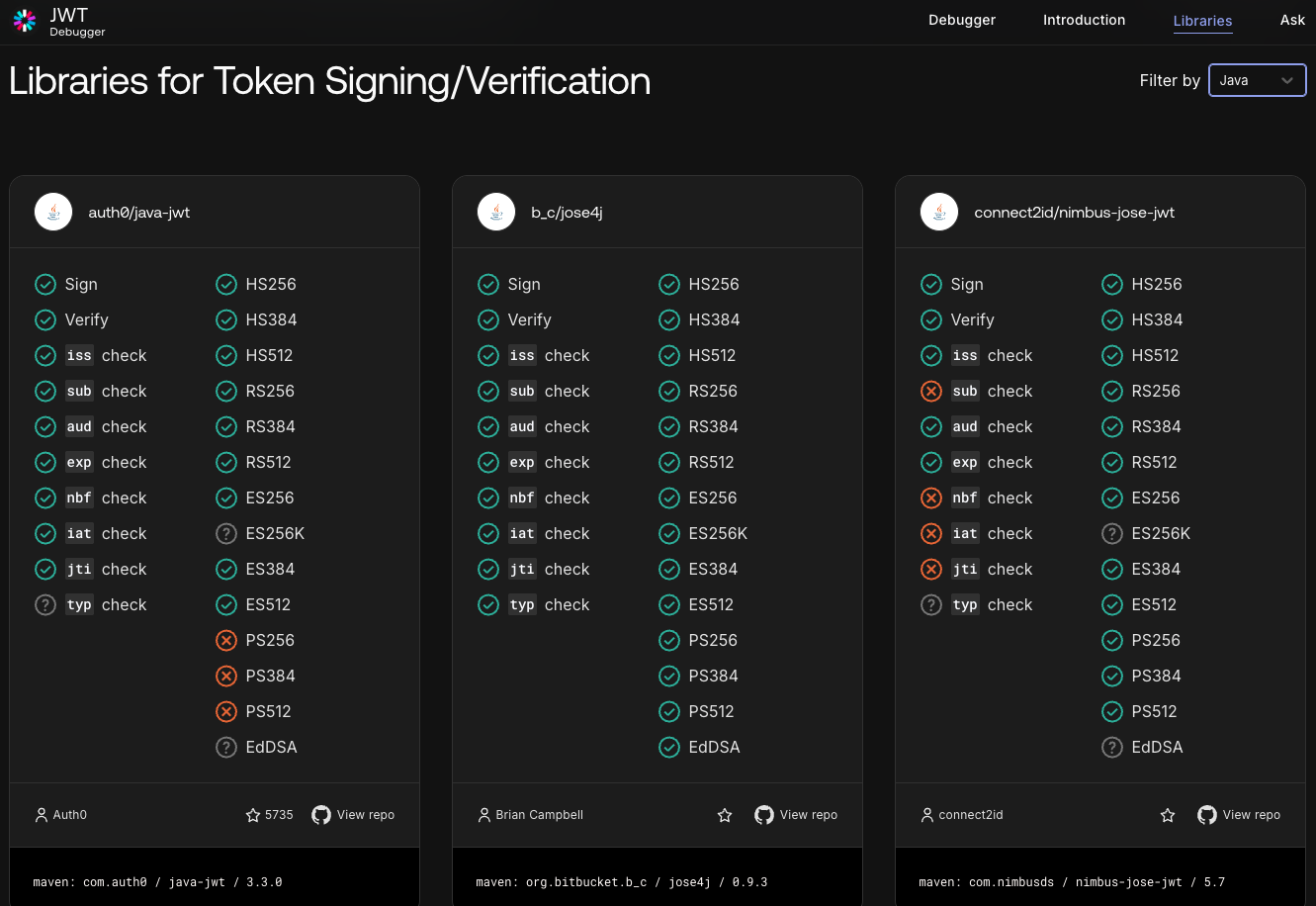Click the GitHub icon on the nimbus-jose-jwt card
Screen dimensions: 1316x906
tap(1207, 815)
